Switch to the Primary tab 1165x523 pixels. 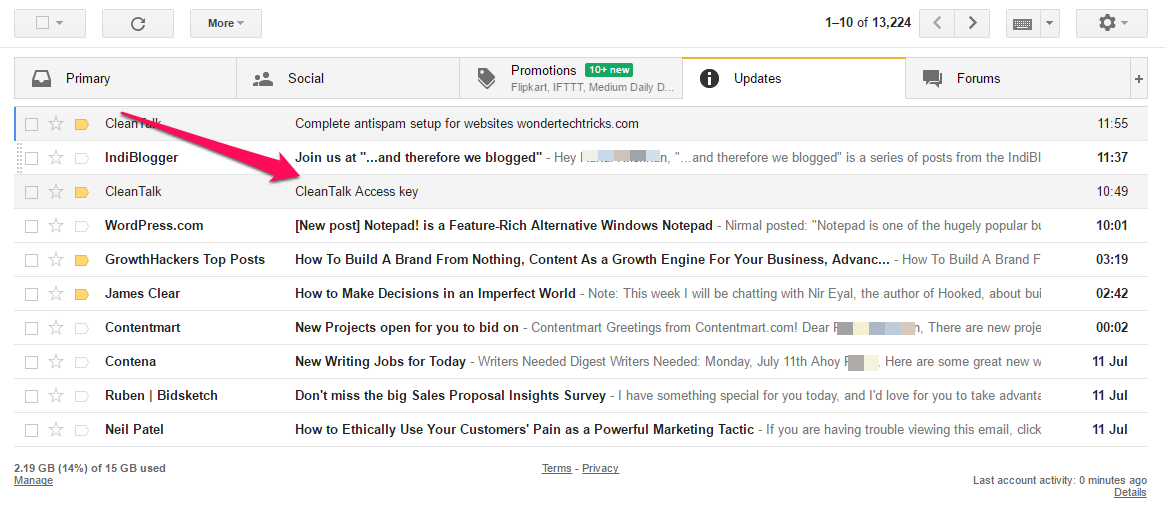point(125,79)
